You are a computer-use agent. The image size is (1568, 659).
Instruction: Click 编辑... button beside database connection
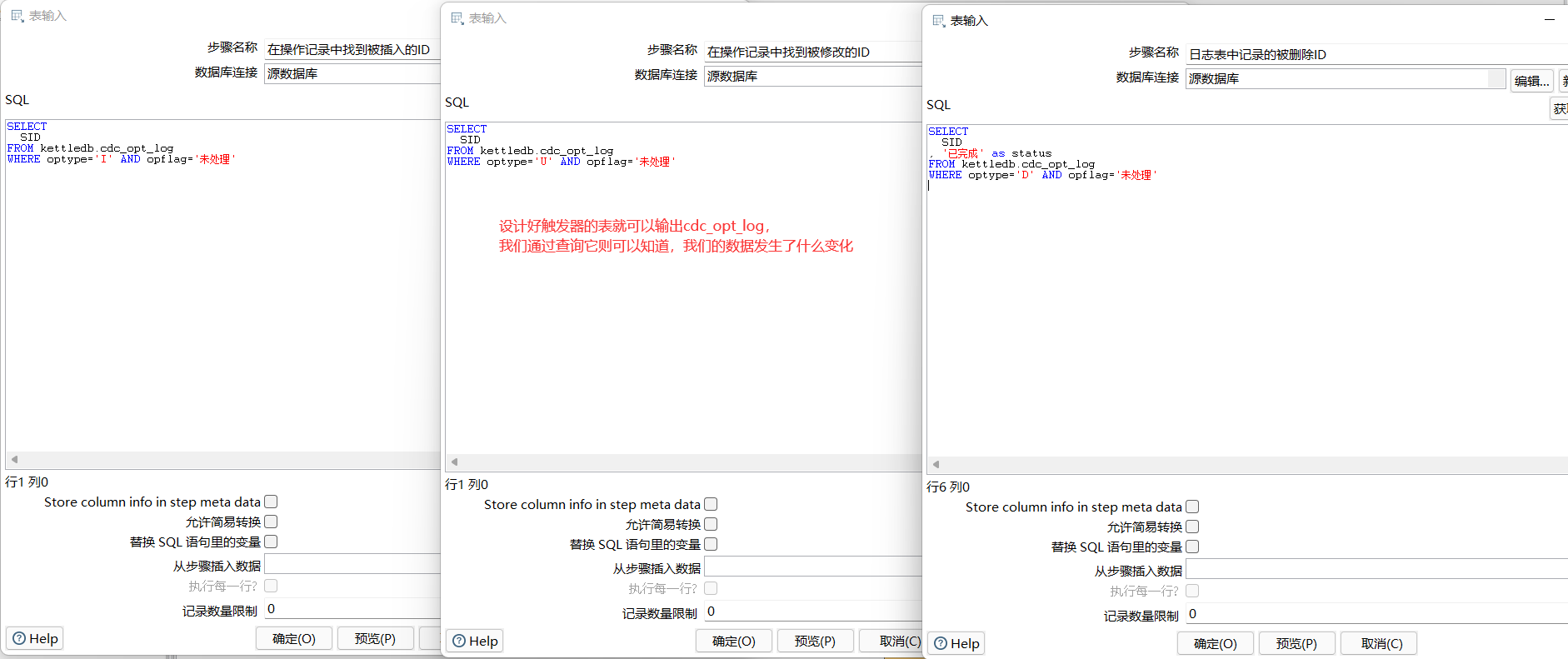pyautogui.click(x=1532, y=81)
